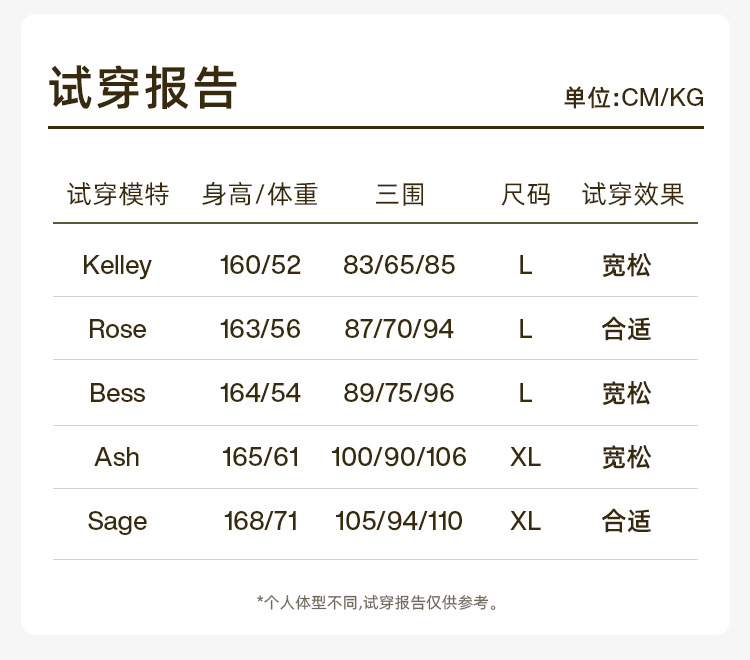The height and width of the screenshot is (660, 750).
Task: Select the model name Ash
Action: [x=117, y=457]
